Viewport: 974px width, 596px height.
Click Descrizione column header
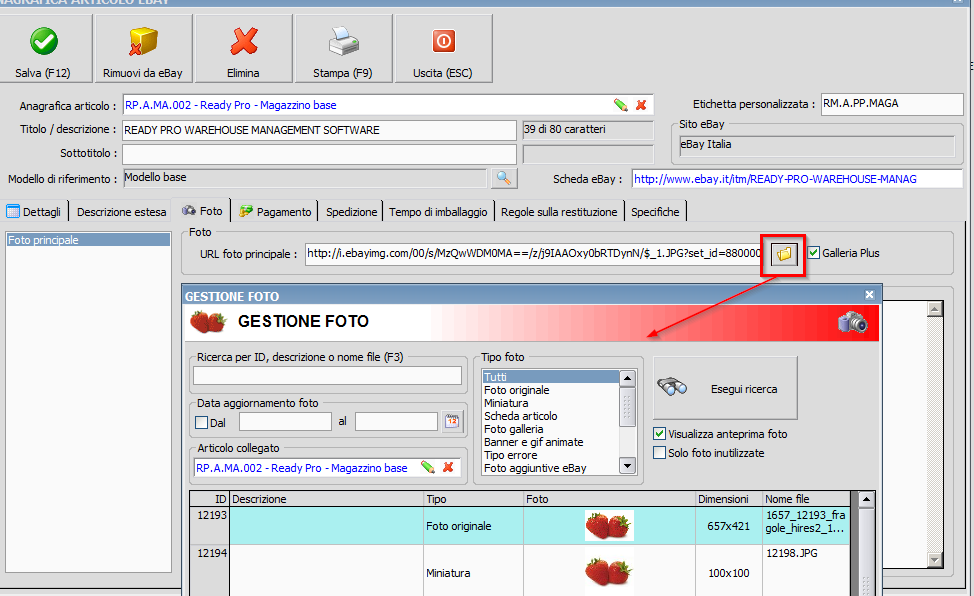point(327,499)
